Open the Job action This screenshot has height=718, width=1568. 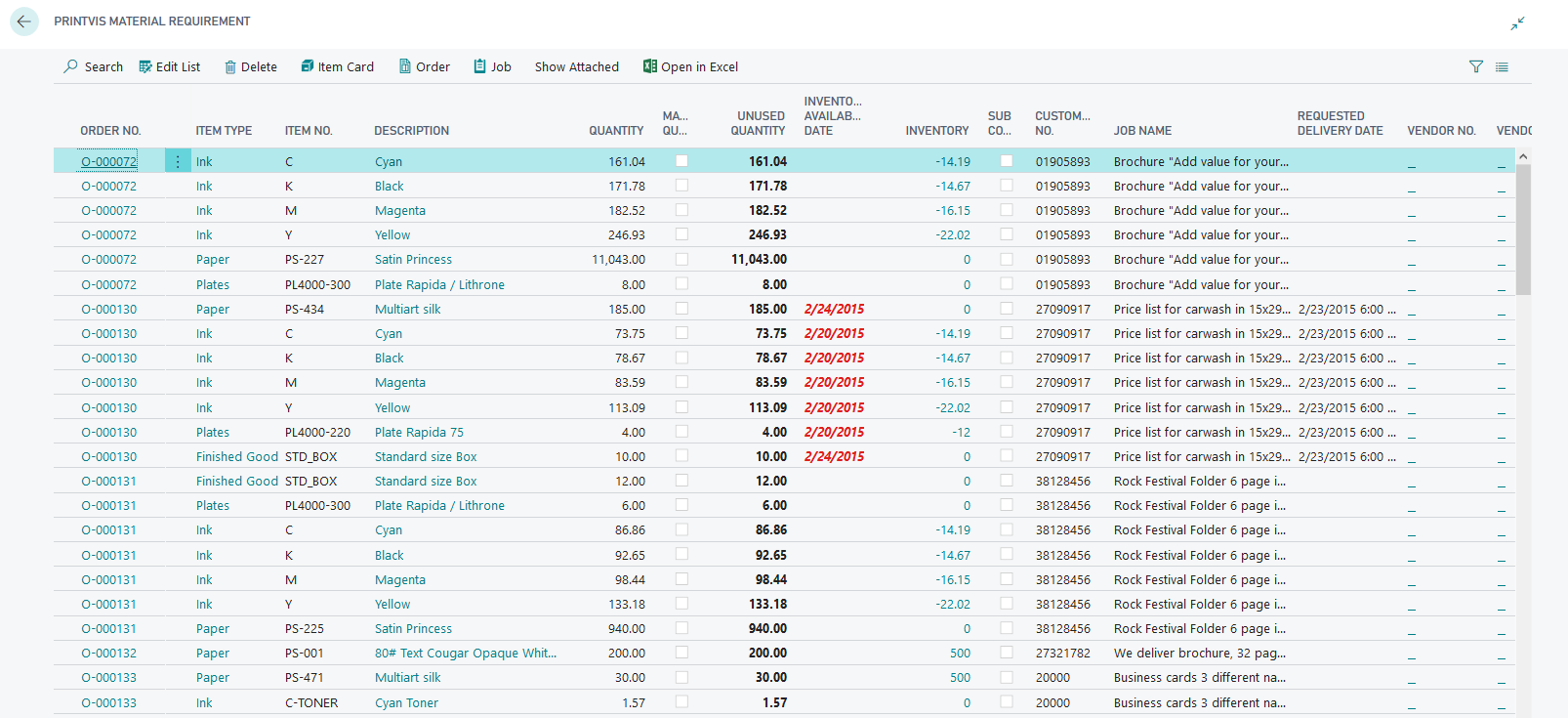(x=493, y=66)
